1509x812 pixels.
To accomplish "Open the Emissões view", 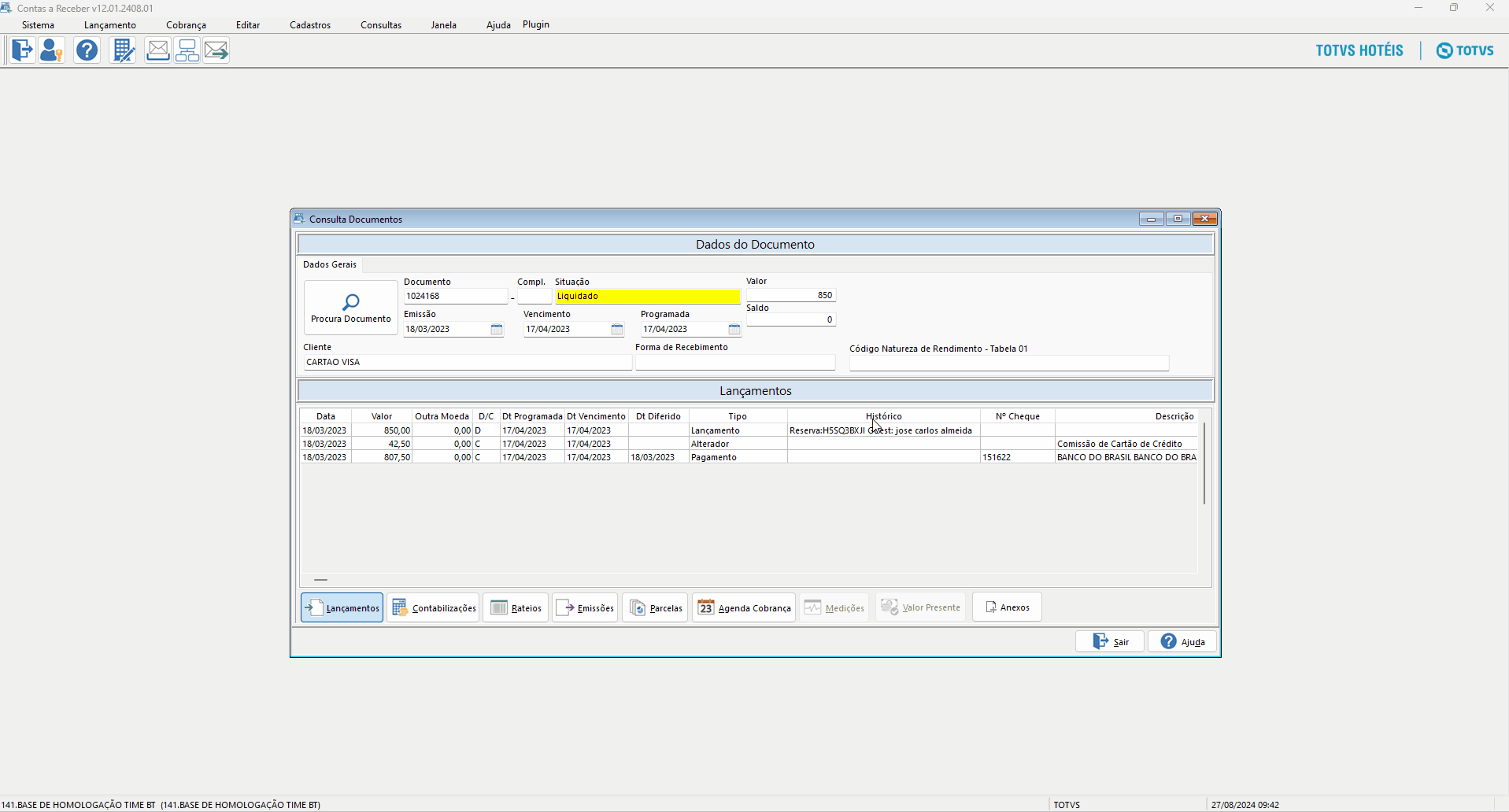I will 585,607.
